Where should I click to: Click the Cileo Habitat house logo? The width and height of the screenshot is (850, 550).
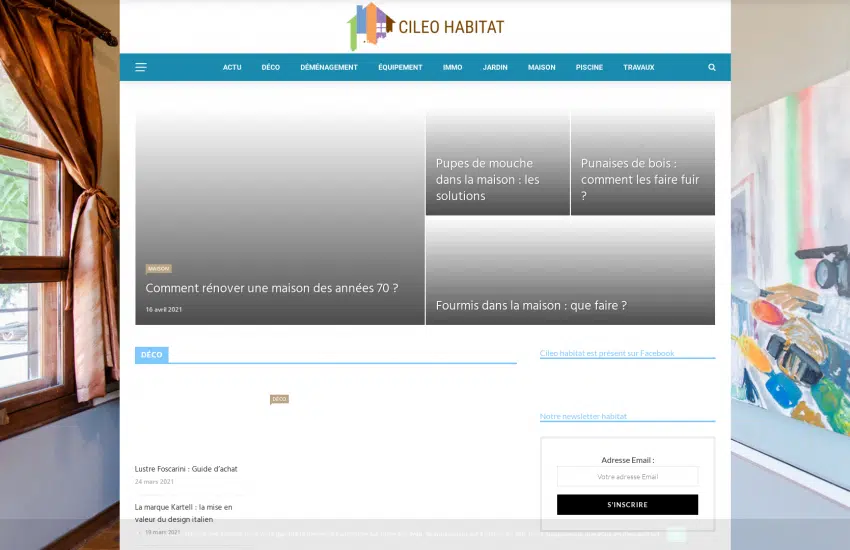pos(371,26)
